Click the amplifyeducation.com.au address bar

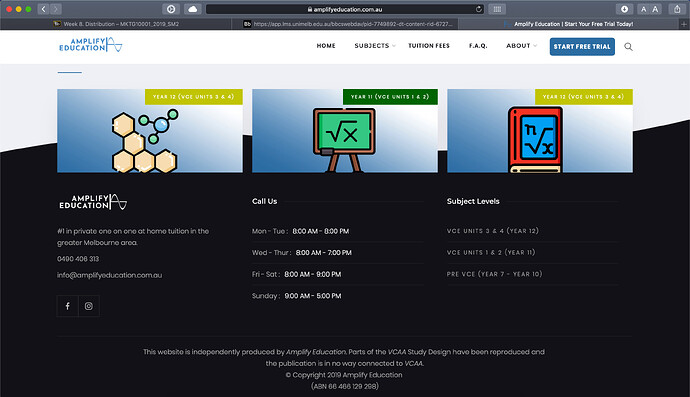point(345,9)
